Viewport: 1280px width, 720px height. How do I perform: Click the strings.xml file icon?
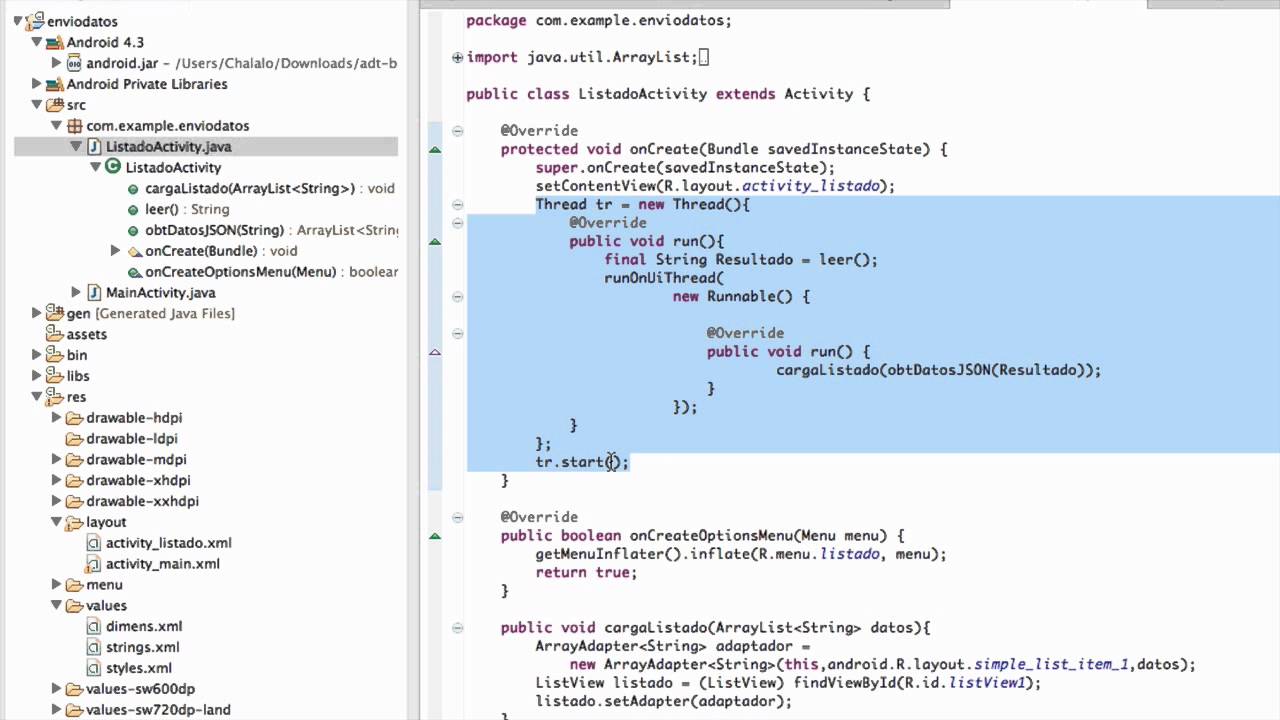coord(94,647)
